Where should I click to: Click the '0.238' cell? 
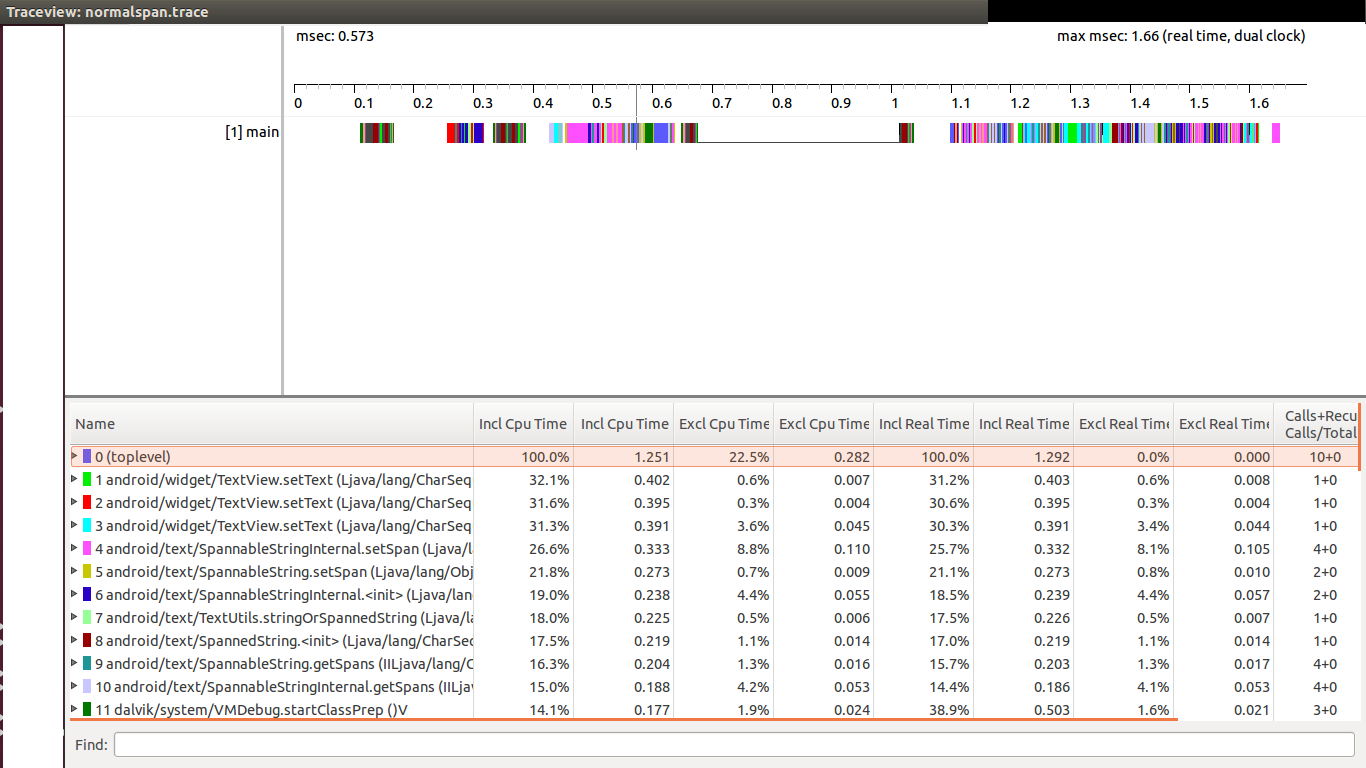tap(651, 595)
